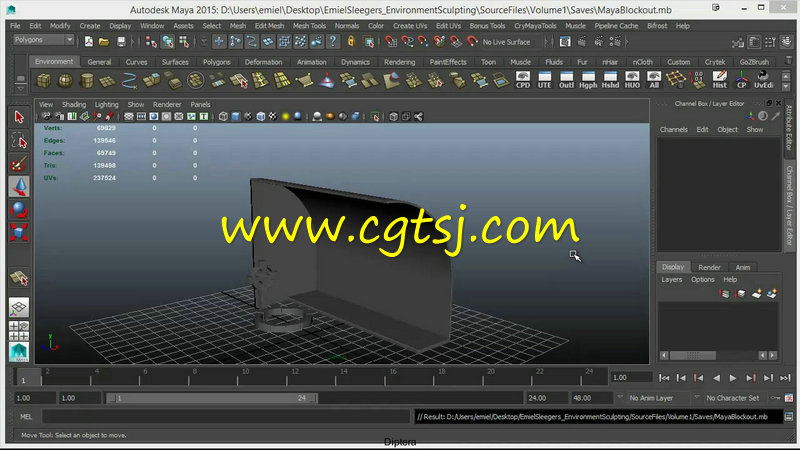800x450 pixels.
Task: Toggle auto keyframe button
Action: pos(776,398)
